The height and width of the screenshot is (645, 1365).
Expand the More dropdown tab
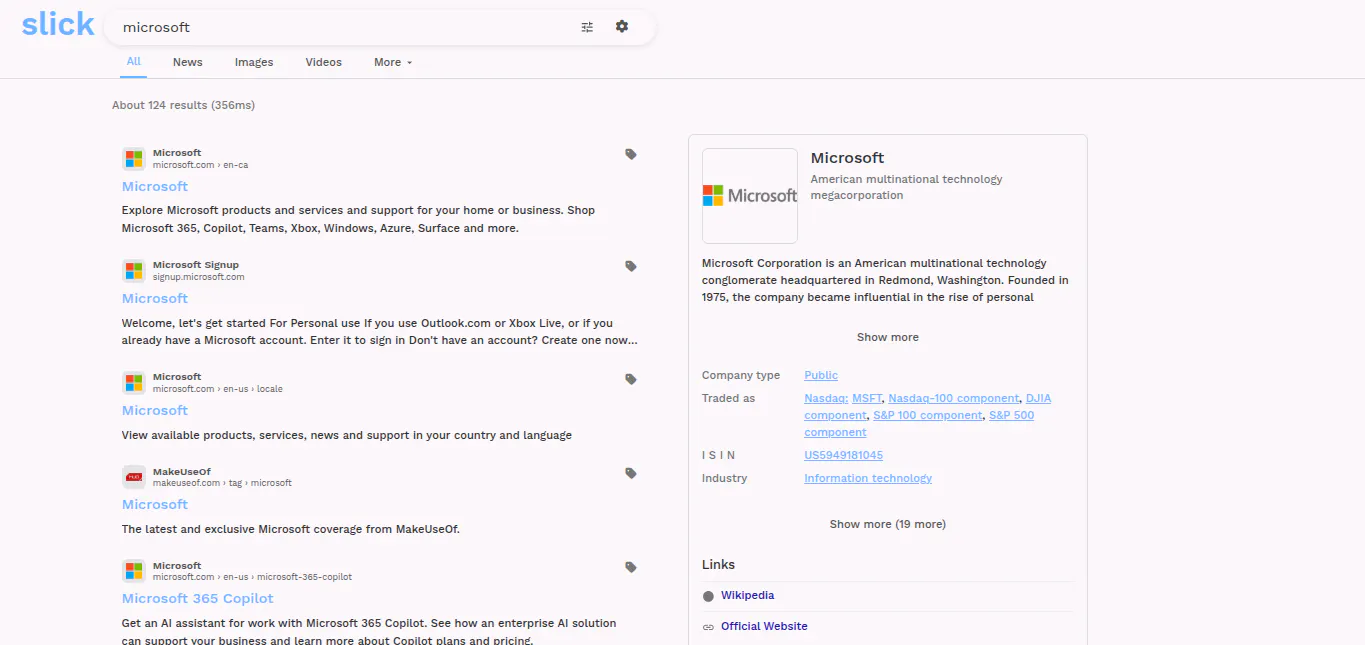pyautogui.click(x=393, y=62)
